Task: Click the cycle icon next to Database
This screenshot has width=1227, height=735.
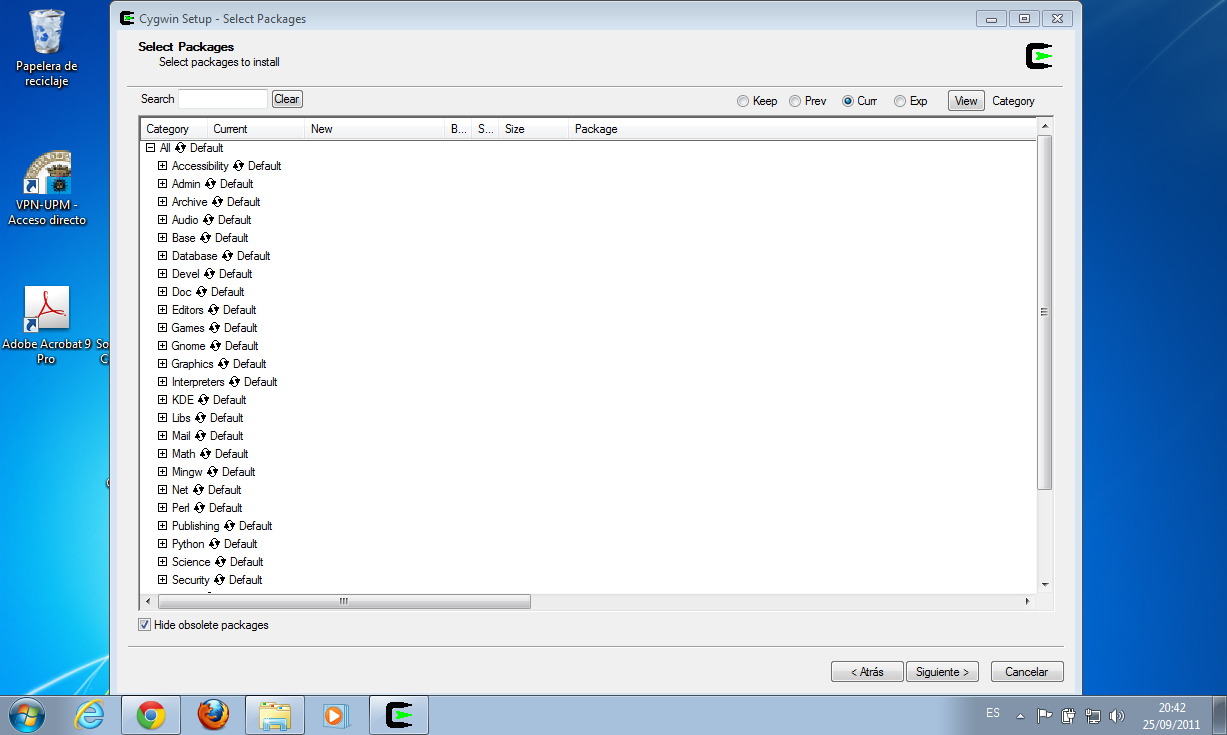Action: coord(228,256)
